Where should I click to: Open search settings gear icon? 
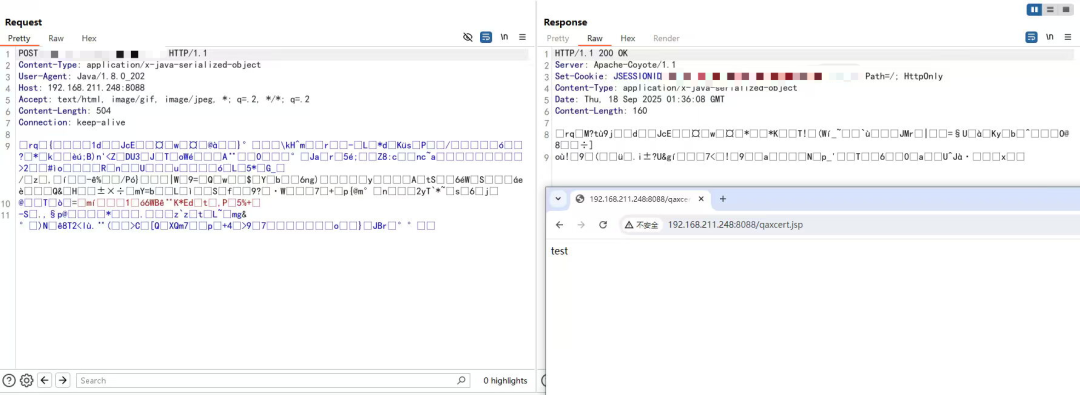click(x=26, y=381)
